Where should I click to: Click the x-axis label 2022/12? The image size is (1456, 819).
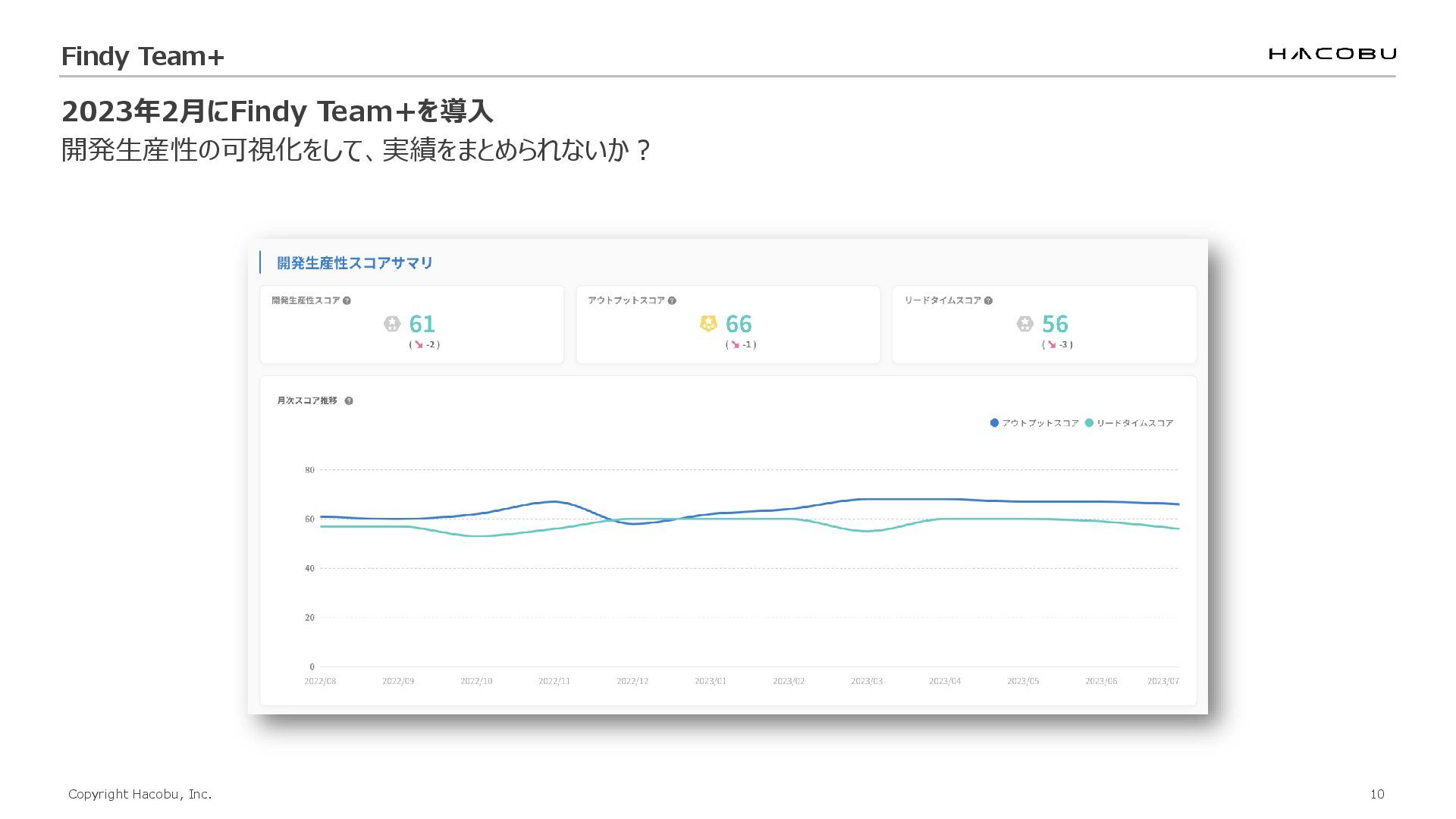click(632, 681)
